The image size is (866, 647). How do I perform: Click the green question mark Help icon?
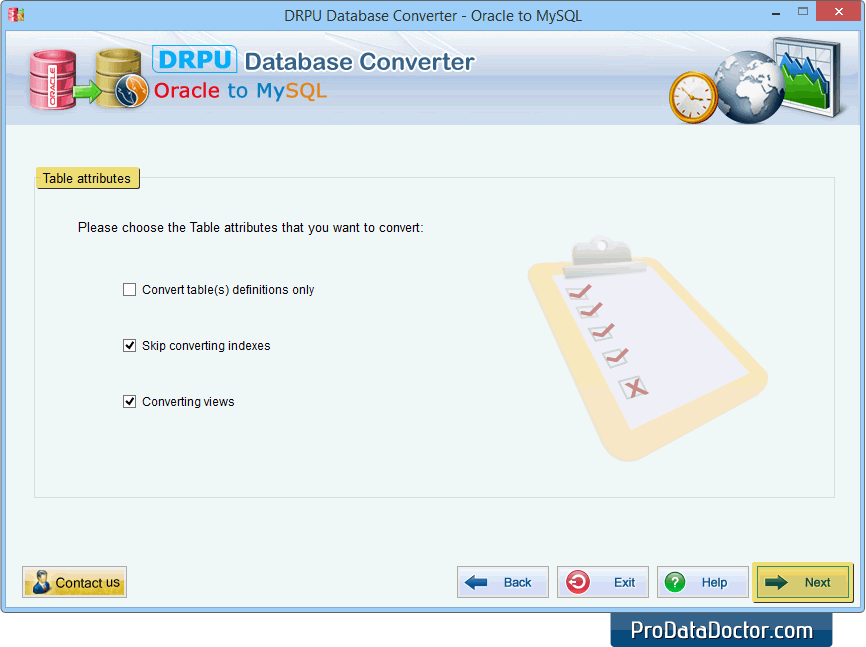(675, 582)
